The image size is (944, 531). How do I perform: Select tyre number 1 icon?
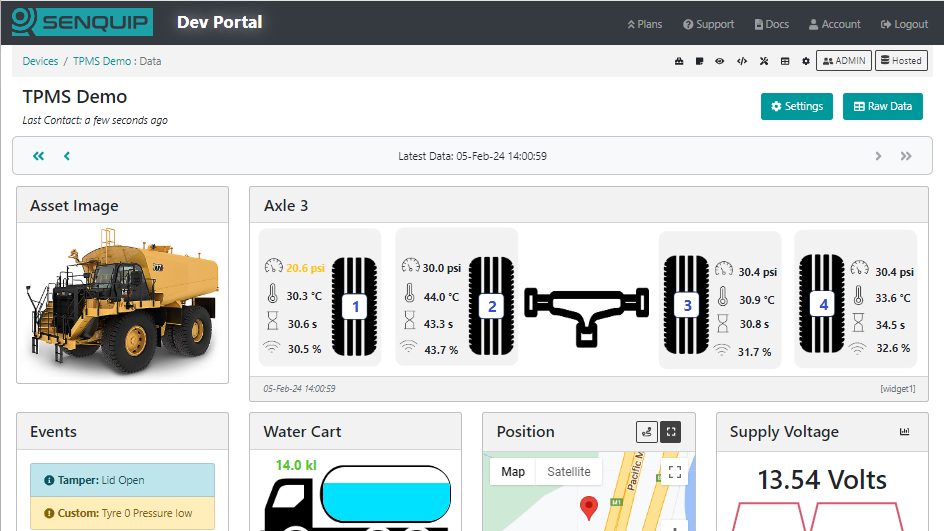tap(355, 306)
